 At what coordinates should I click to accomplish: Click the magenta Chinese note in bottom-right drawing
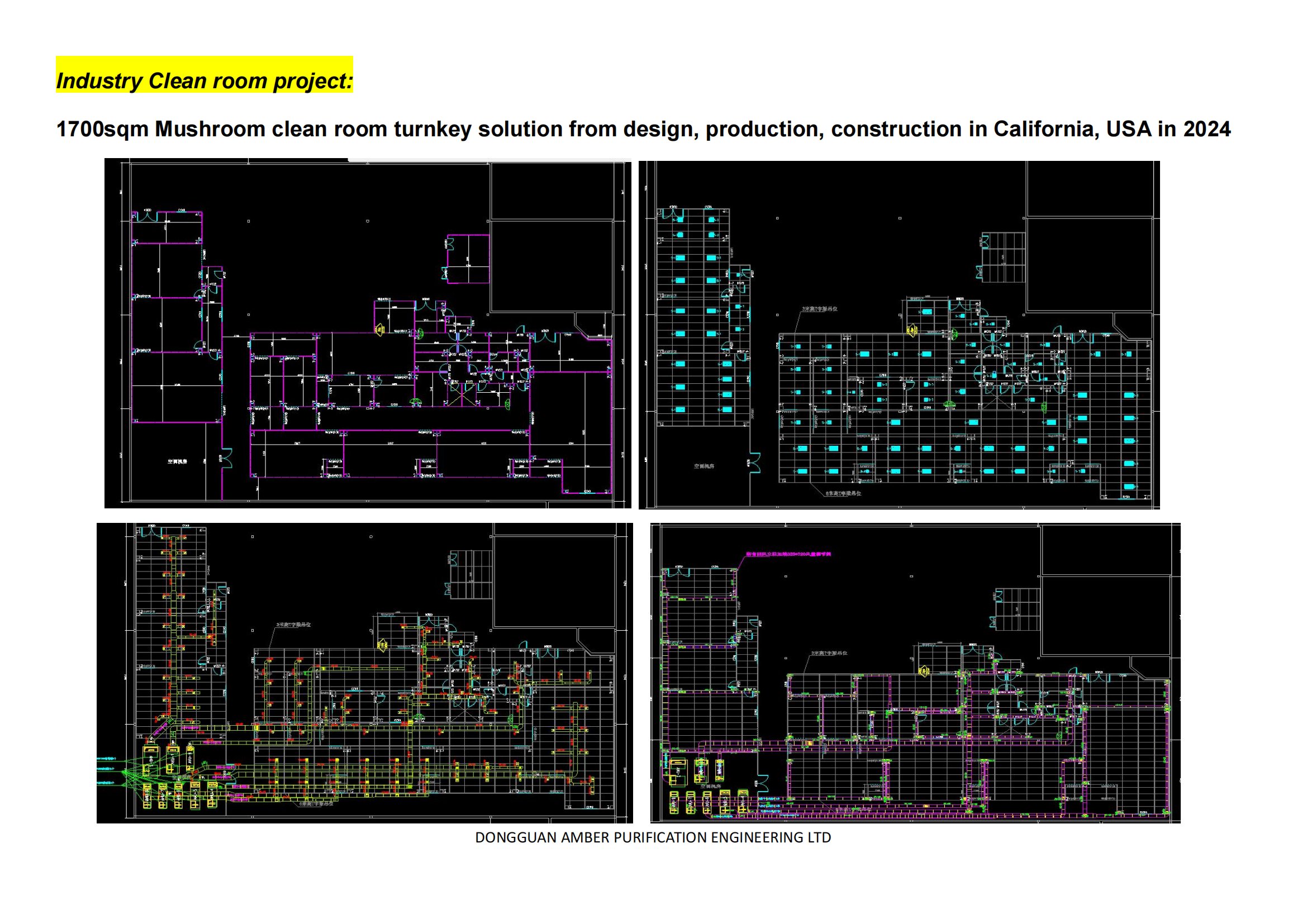tap(788, 554)
